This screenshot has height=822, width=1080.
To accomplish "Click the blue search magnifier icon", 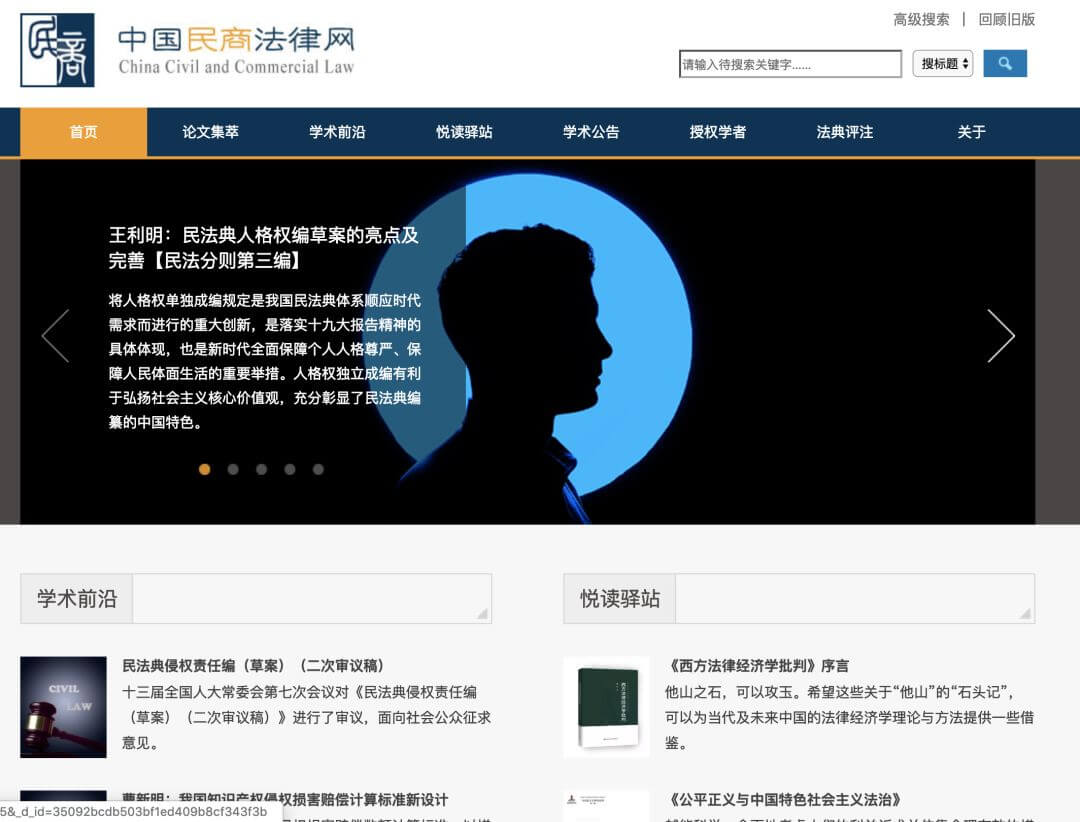I will 1005,63.
